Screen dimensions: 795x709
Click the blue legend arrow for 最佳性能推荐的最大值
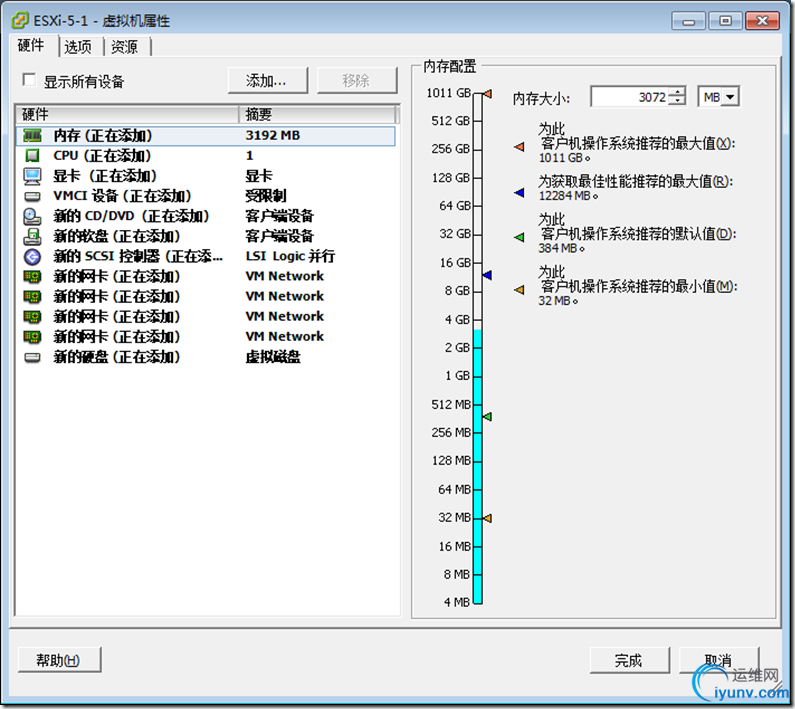[x=519, y=193]
